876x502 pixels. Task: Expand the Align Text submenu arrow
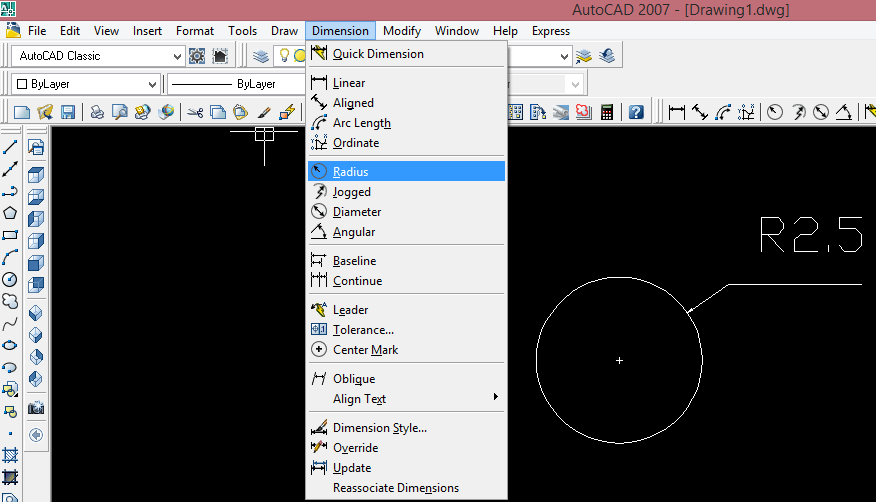pos(496,397)
